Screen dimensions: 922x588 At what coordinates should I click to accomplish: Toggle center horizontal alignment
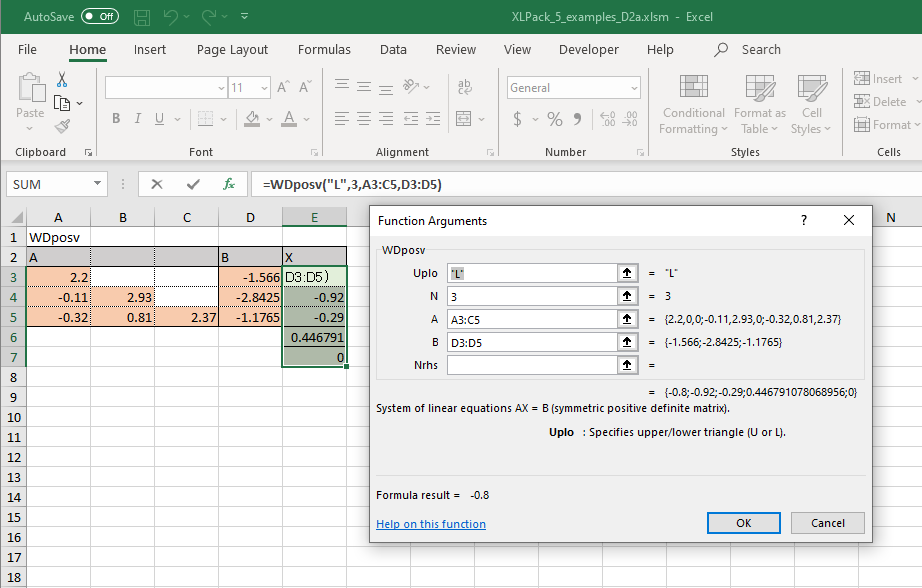point(364,119)
